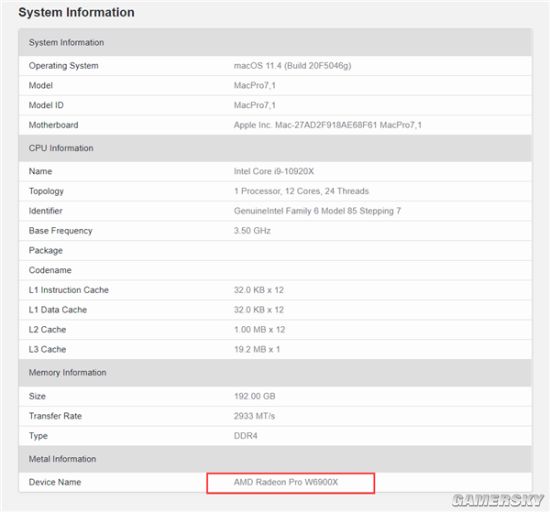
Task: Click the 3.50 GHz base frequency
Action: point(252,230)
